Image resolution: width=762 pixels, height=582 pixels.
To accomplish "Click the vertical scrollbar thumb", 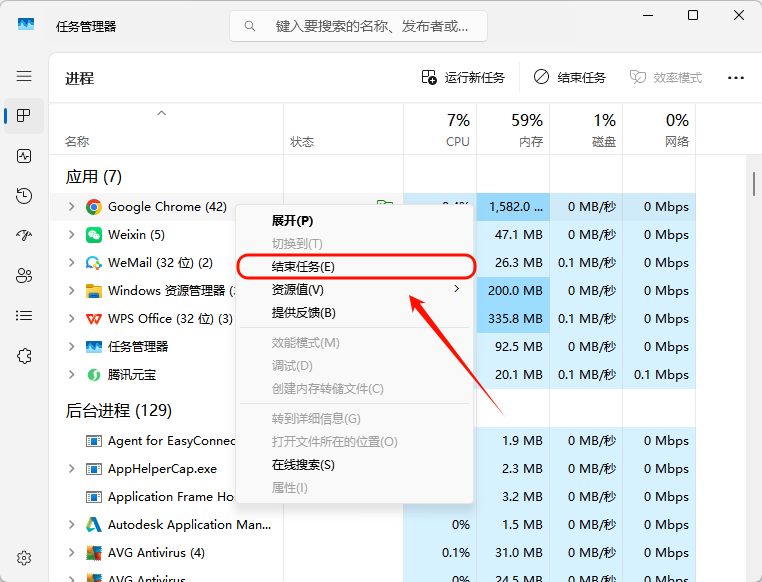I will point(754,184).
